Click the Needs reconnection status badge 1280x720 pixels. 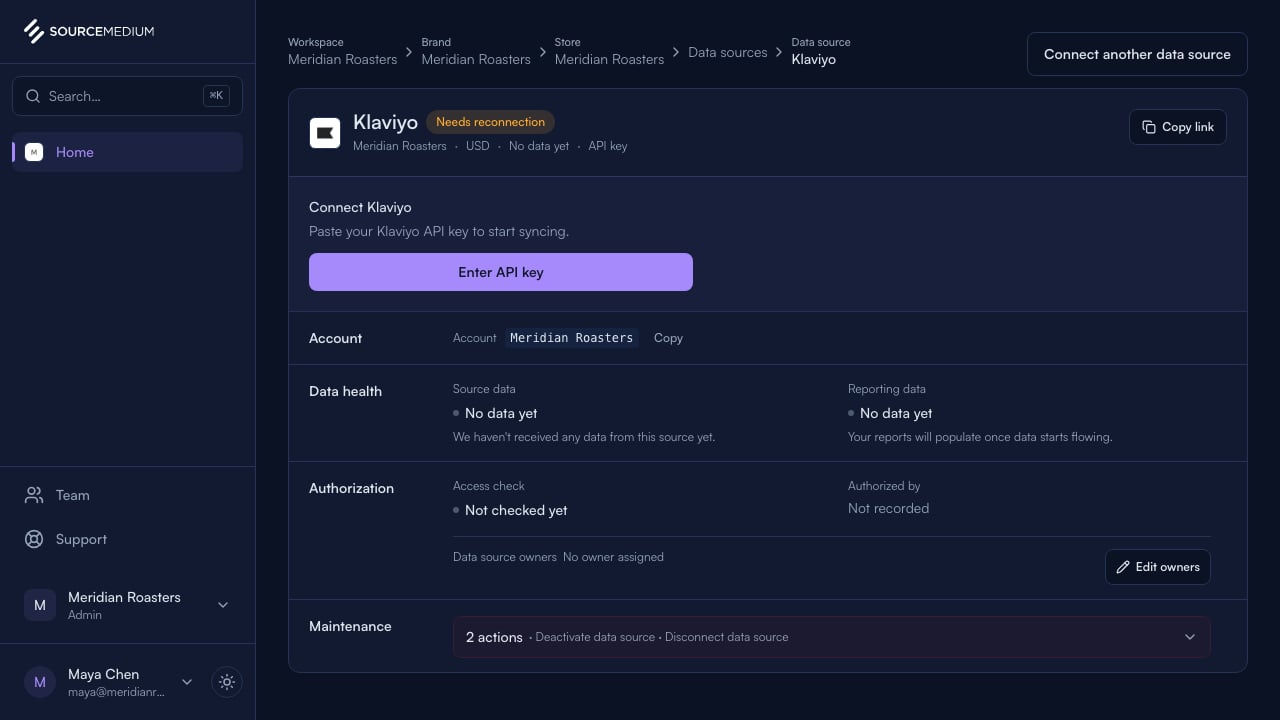tap(490, 122)
